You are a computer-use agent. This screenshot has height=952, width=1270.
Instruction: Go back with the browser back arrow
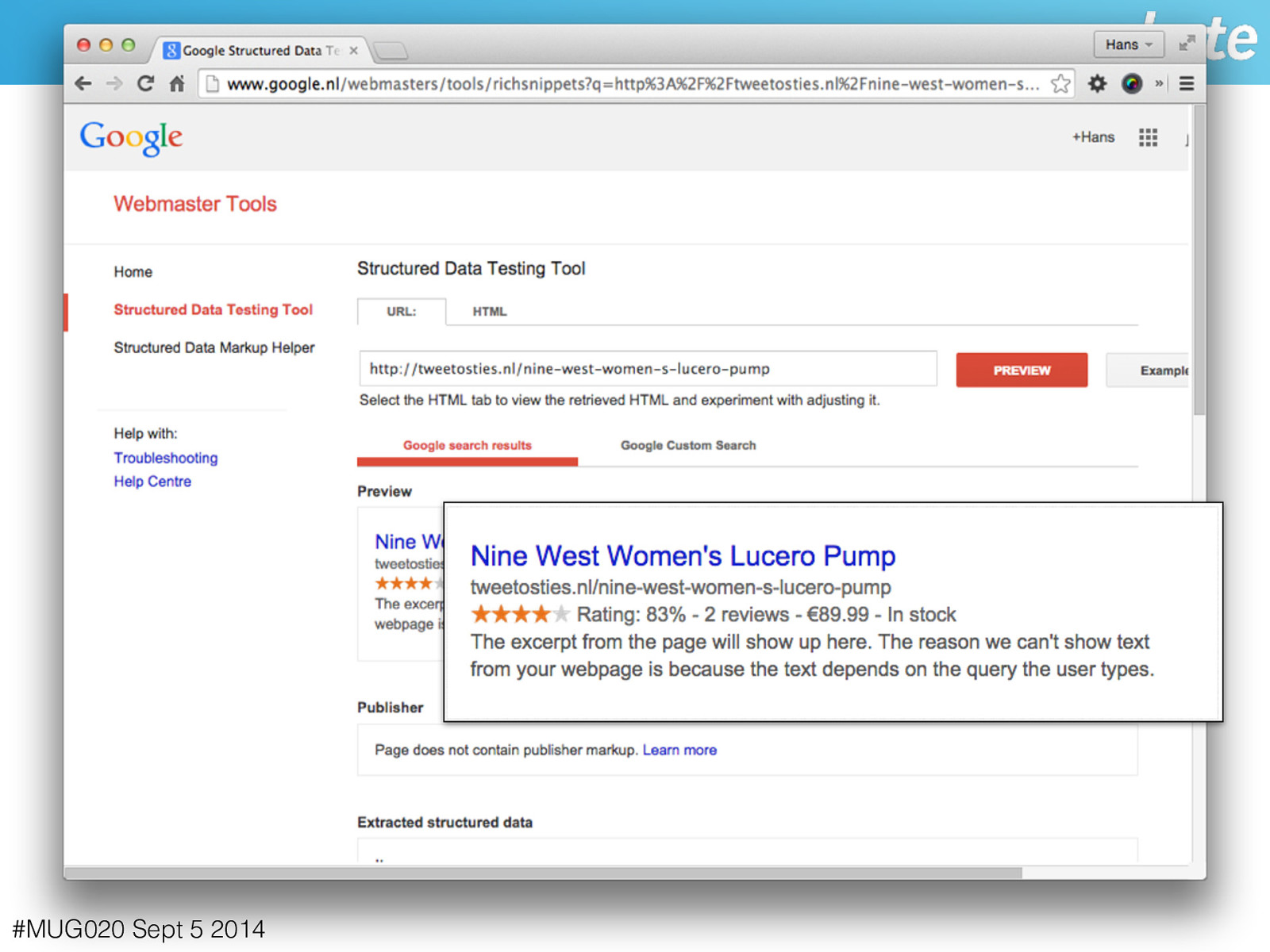click(x=83, y=83)
